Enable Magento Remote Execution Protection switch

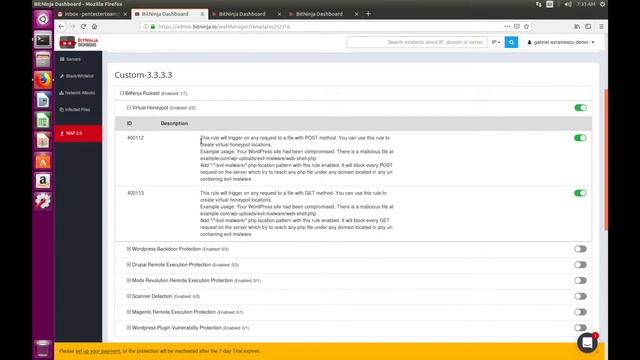(x=580, y=312)
